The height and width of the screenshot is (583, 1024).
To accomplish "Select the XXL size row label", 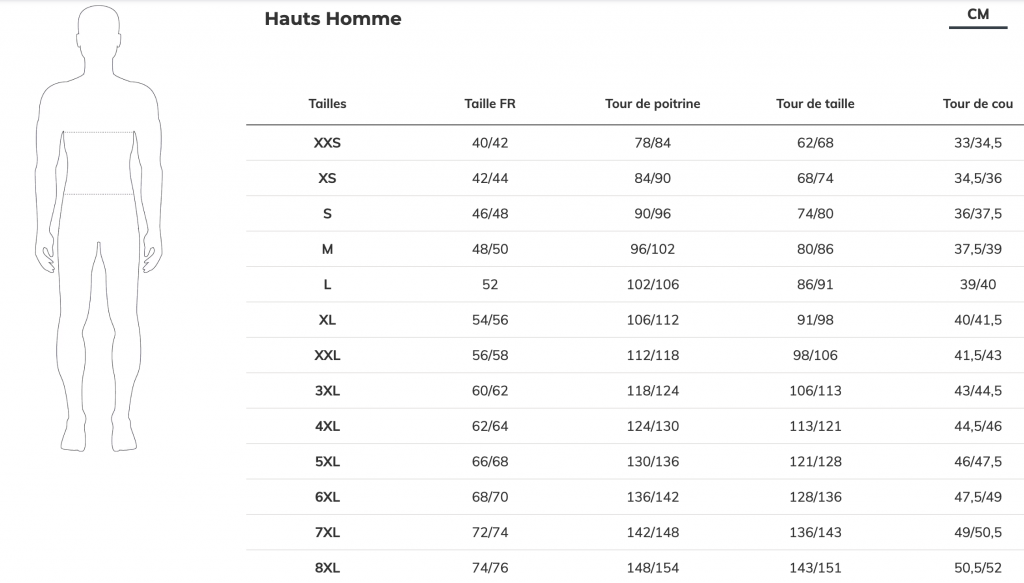I will tap(327, 356).
